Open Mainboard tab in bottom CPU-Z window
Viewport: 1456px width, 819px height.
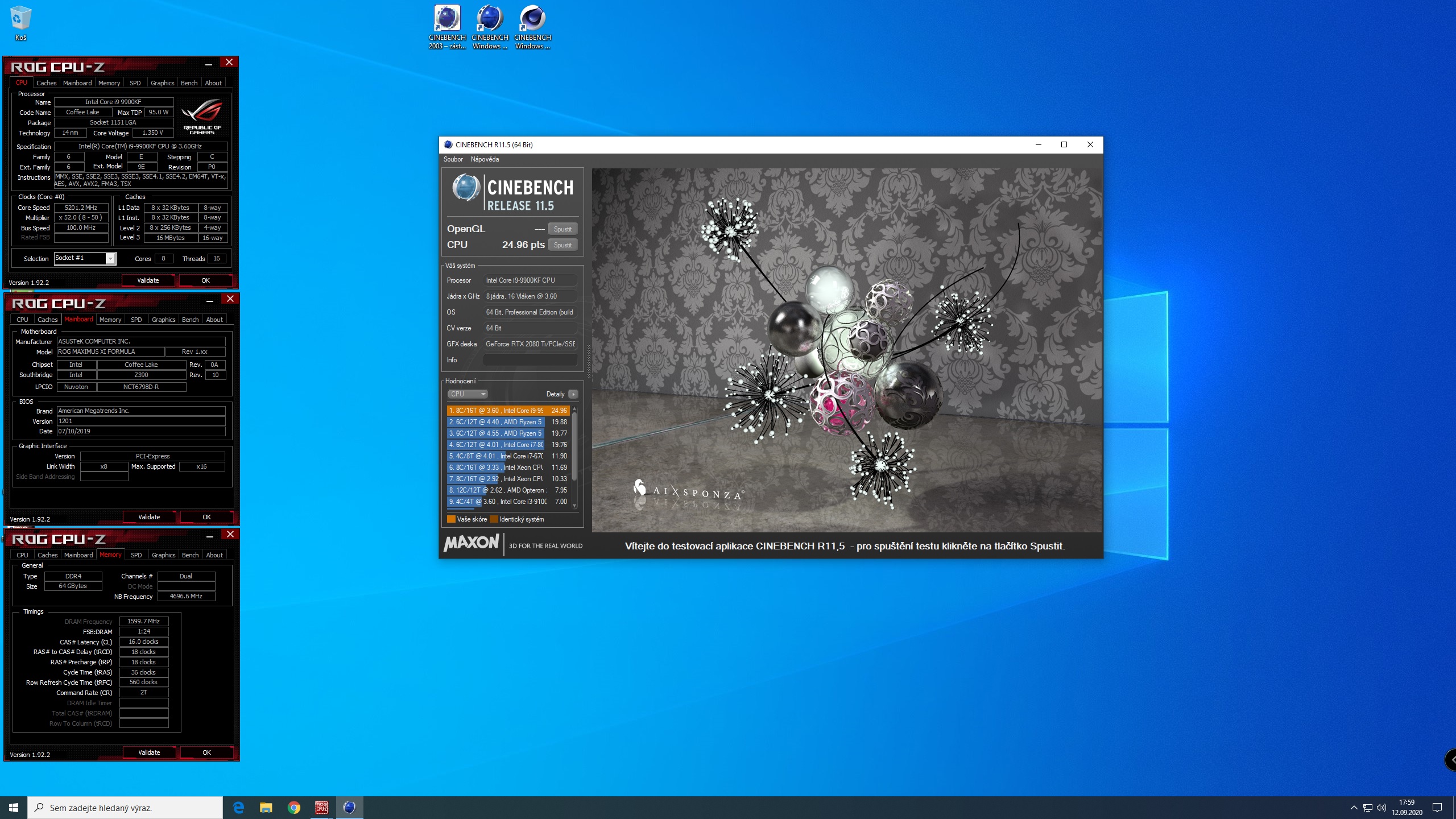pos(78,555)
